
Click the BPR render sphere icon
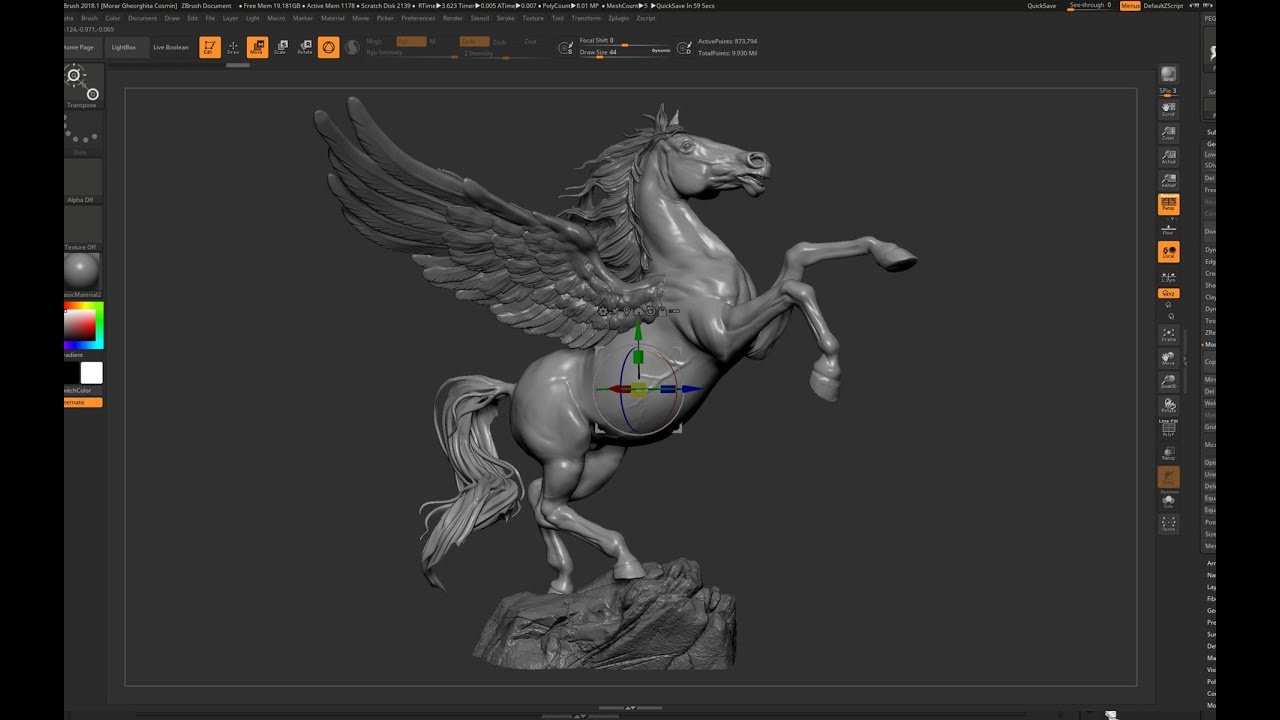[x=1168, y=75]
